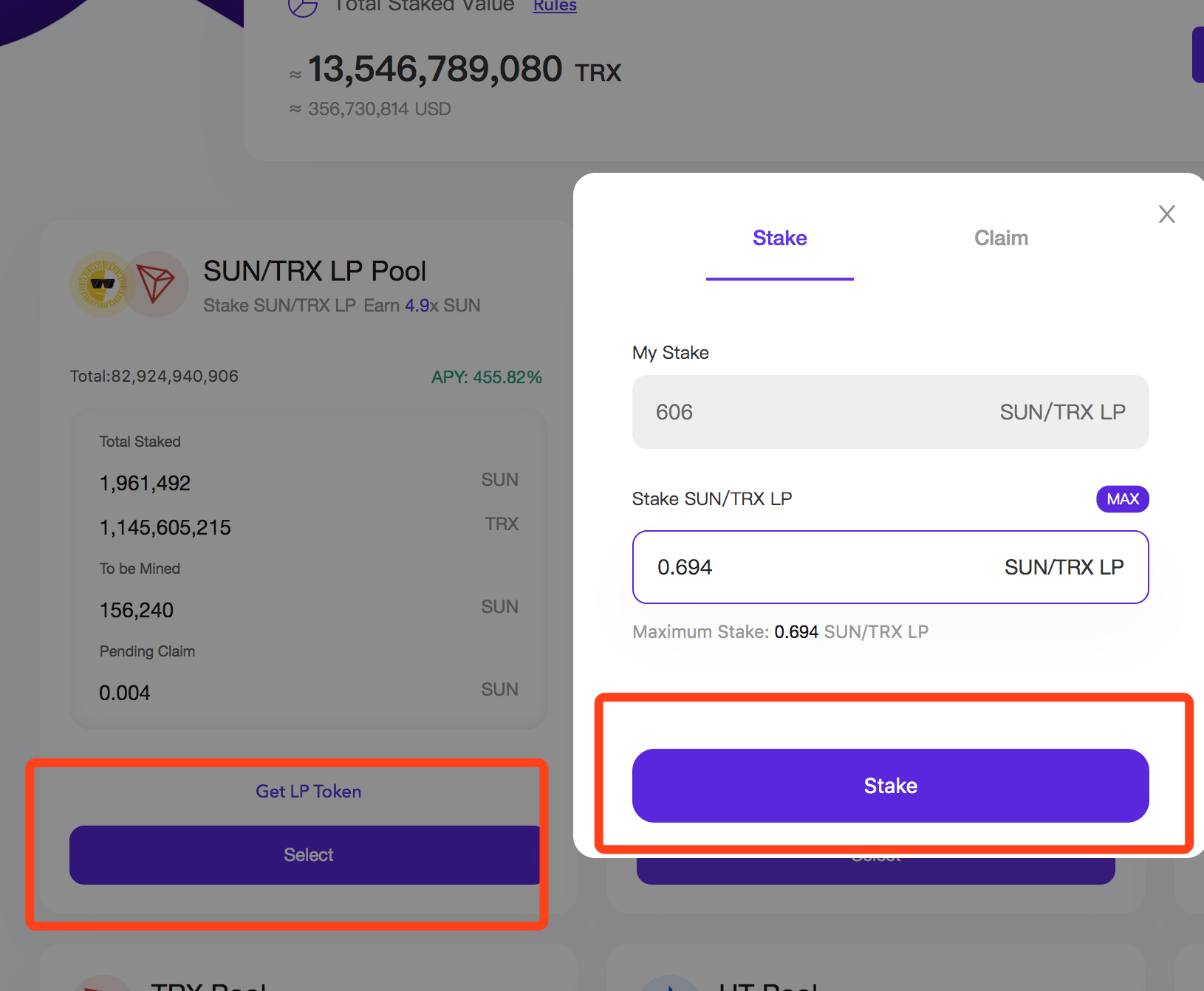Screen dimensions: 1204x991
Task: Switch to the Claim tab
Action: 1001,238
